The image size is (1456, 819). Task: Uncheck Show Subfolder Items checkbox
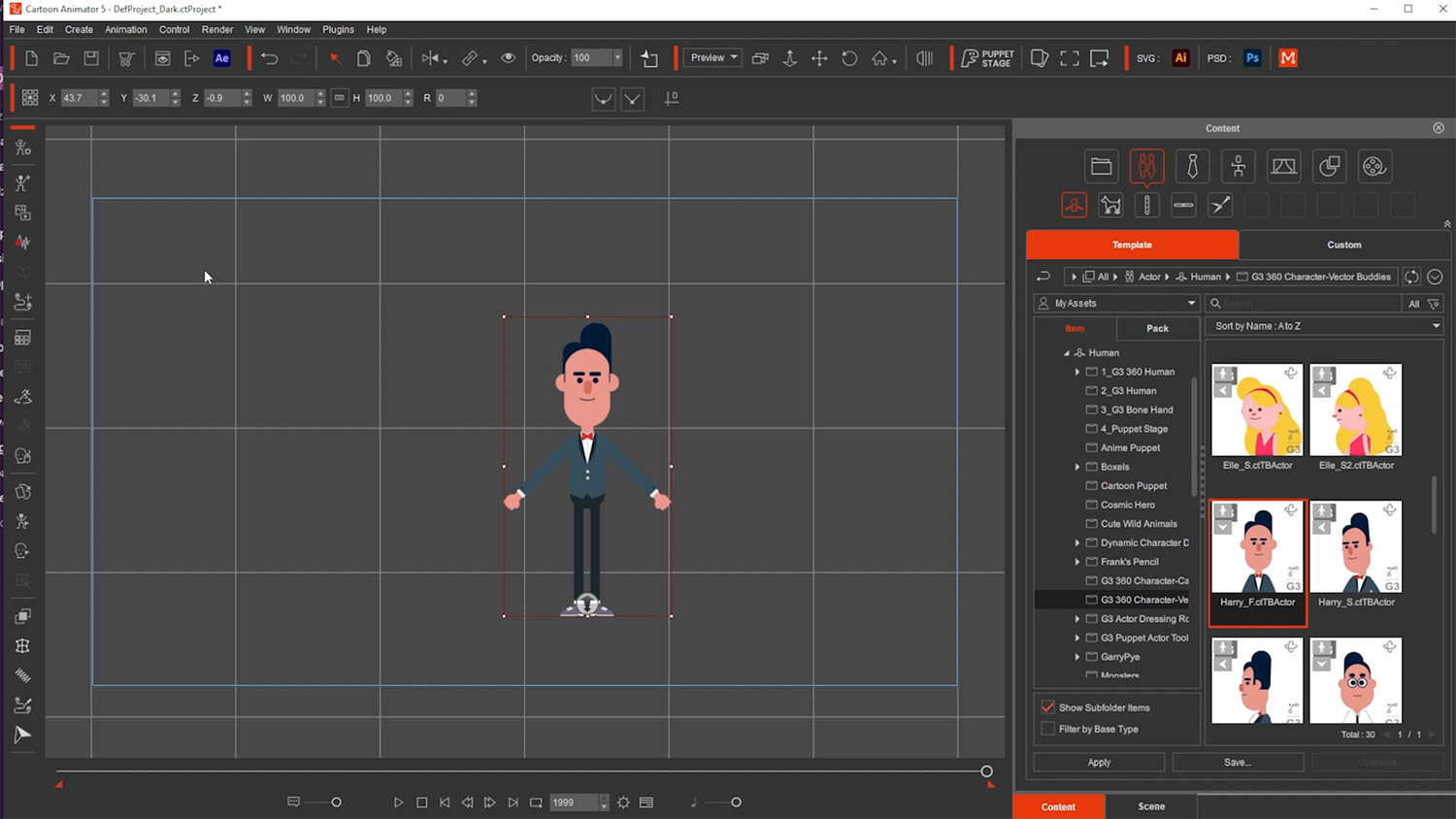tap(1048, 707)
